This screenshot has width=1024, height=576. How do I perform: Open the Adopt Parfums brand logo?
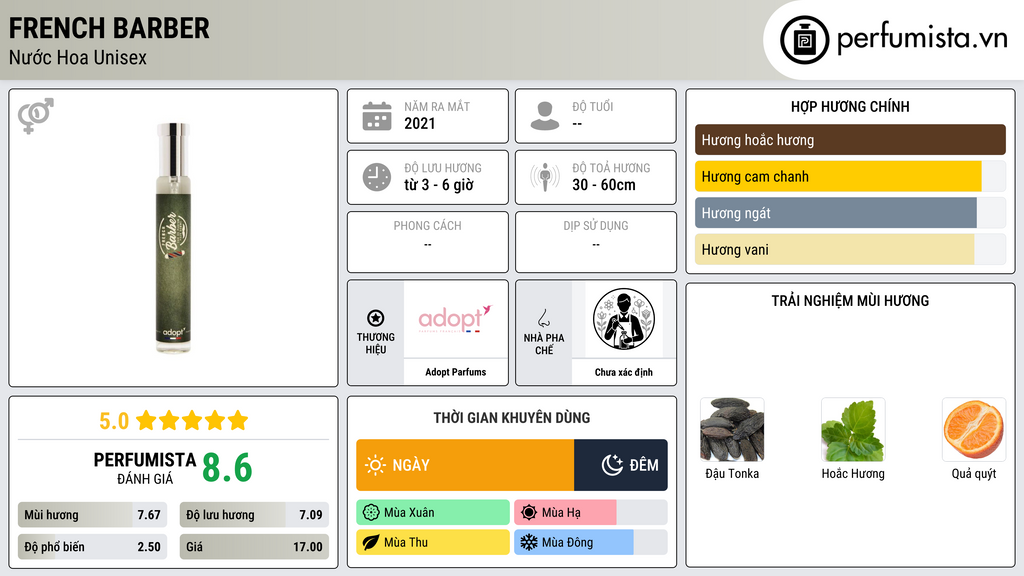pyautogui.click(x=455, y=319)
